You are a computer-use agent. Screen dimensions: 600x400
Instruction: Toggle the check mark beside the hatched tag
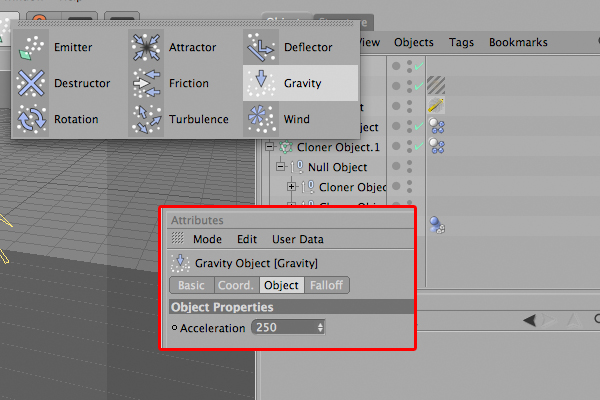pos(419,86)
